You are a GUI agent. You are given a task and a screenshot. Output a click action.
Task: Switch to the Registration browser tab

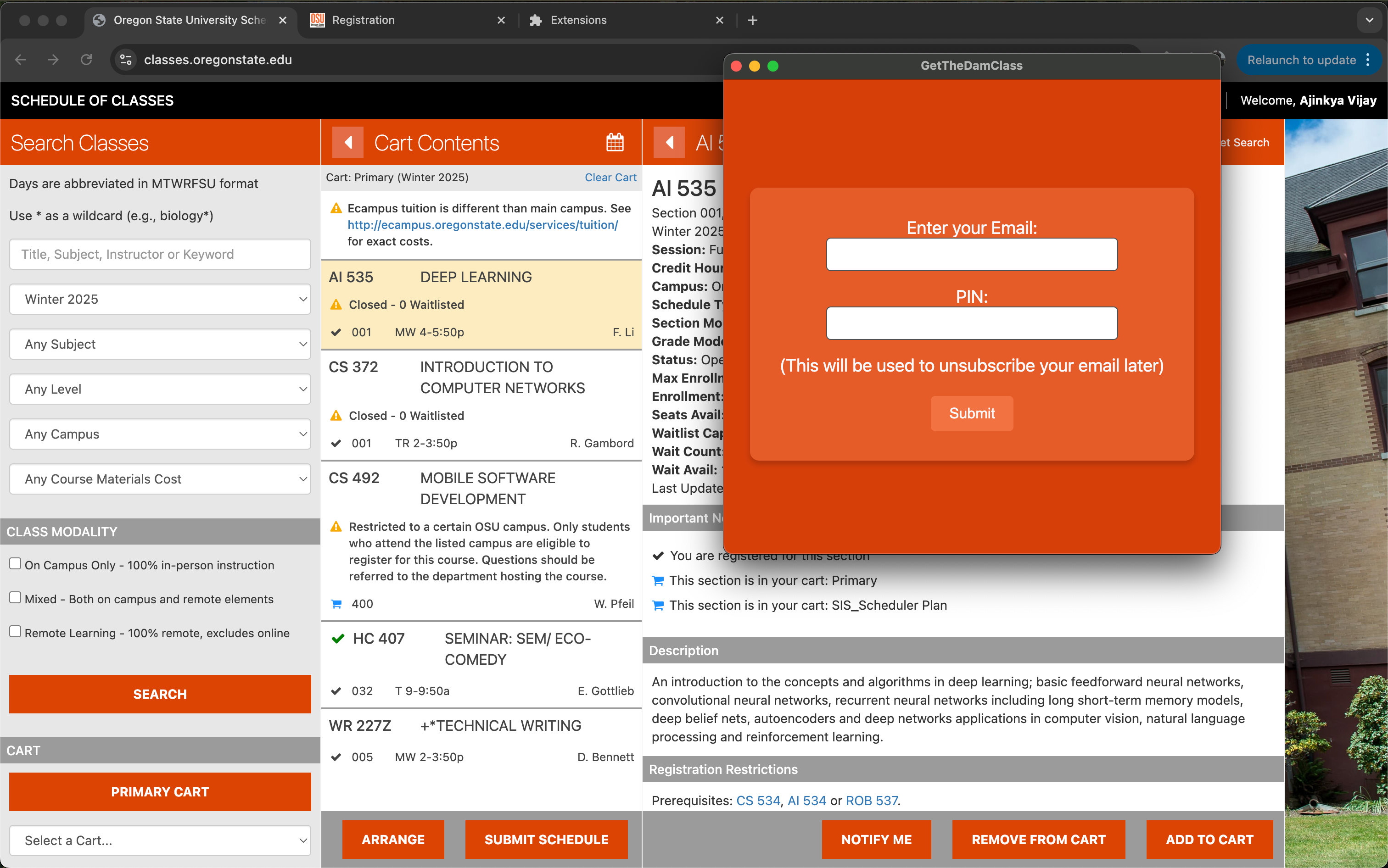pyautogui.click(x=402, y=20)
